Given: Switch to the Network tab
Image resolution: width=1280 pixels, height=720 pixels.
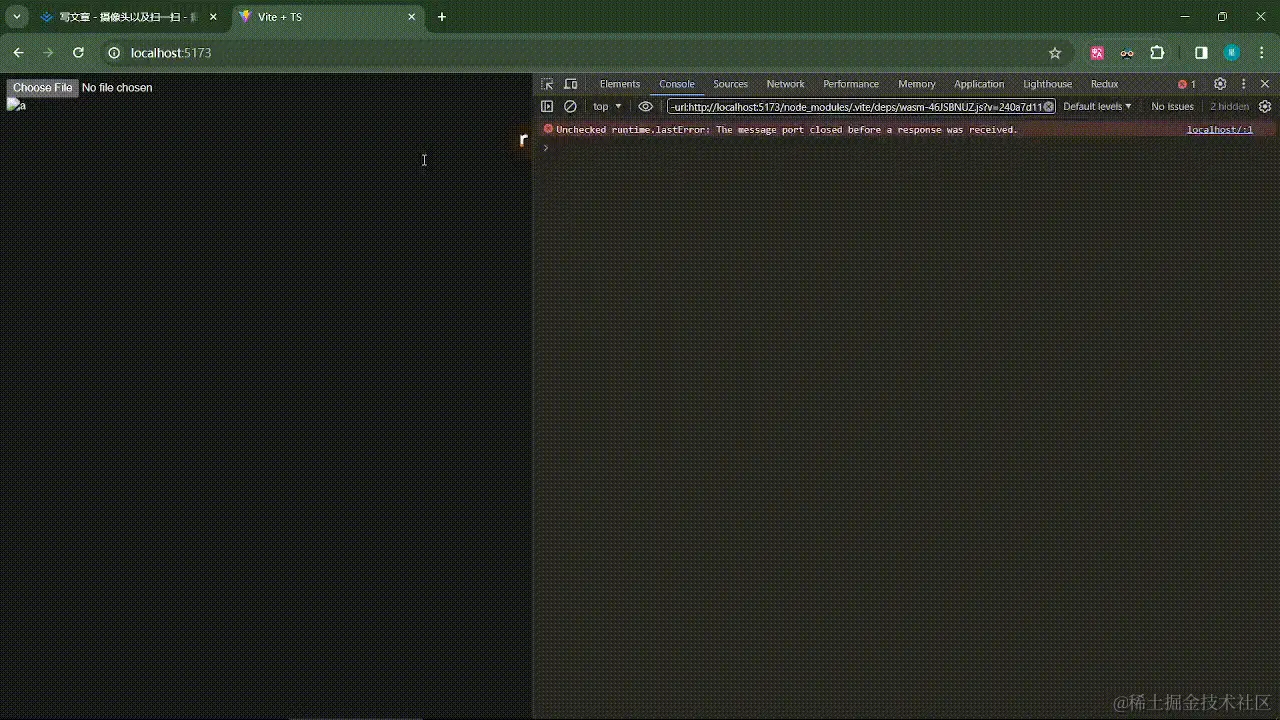Looking at the screenshot, I should (x=785, y=84).
